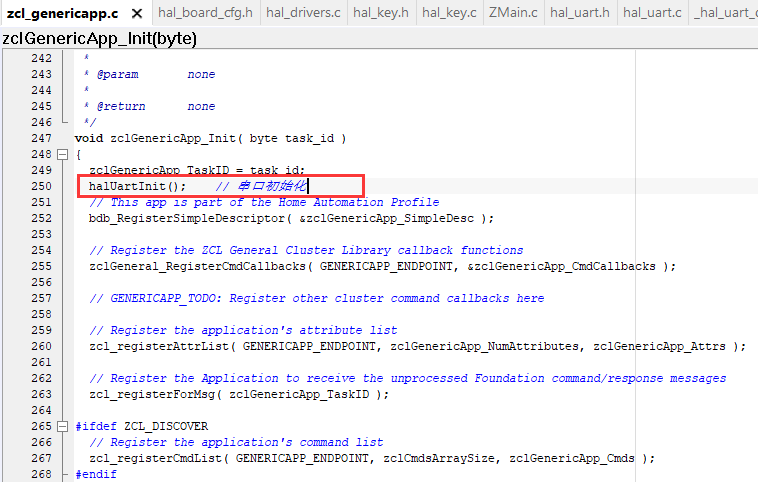
Task: Click the application's attribute list comment
Action: click(x=243, y=330)
